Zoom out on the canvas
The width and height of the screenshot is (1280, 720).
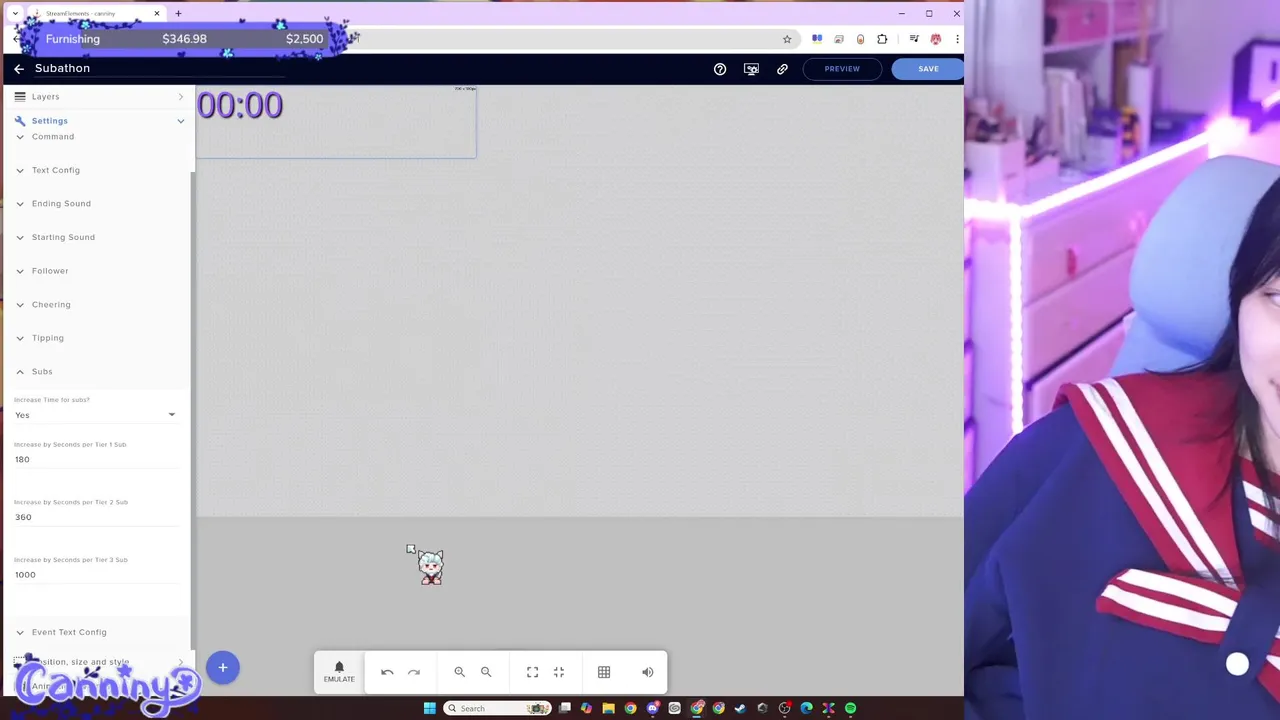(x=486, y=672)
